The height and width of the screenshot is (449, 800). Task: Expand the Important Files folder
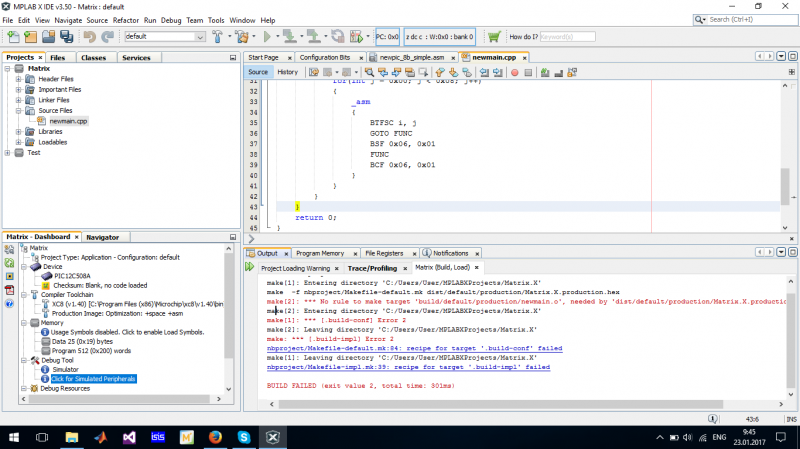(18, 90)
